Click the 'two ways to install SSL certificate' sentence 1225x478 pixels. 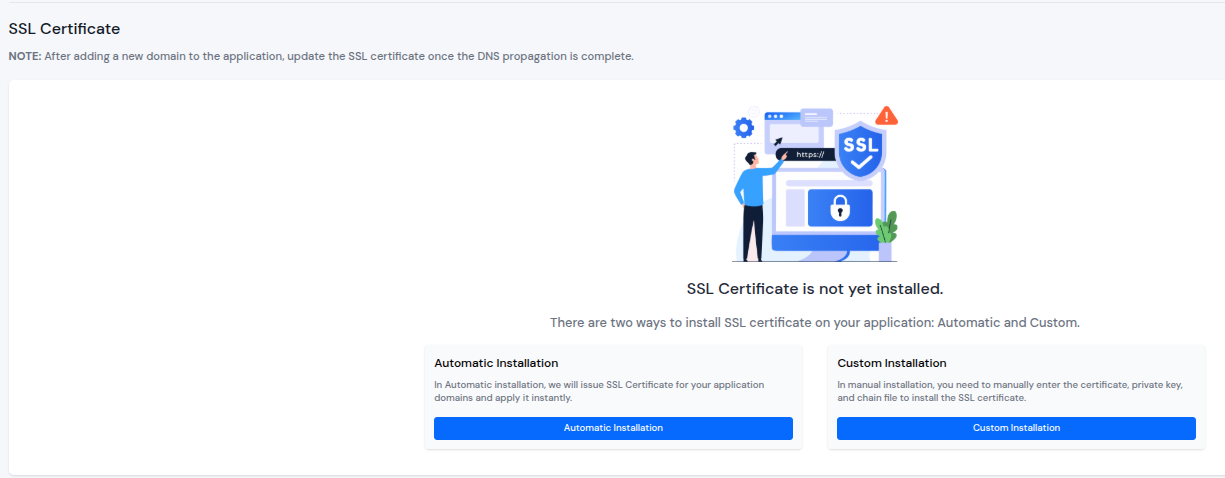[815, 323]
